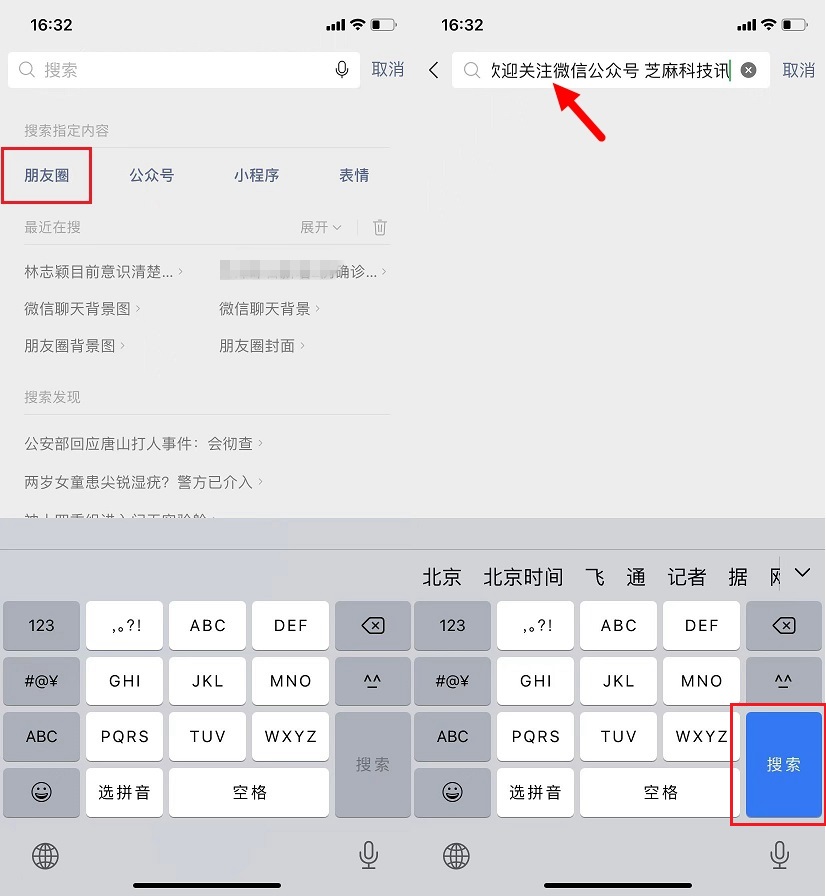Tap 空格 space key on left keyboard

pos(249,792)
